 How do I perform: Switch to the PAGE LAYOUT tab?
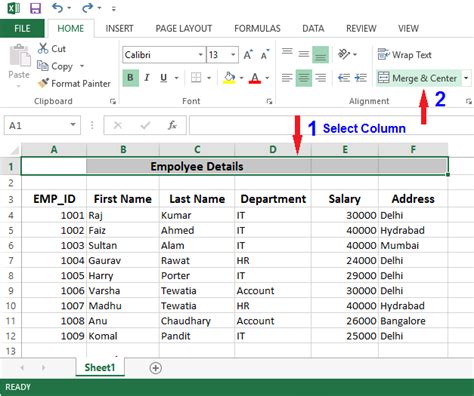coord(184,29)
